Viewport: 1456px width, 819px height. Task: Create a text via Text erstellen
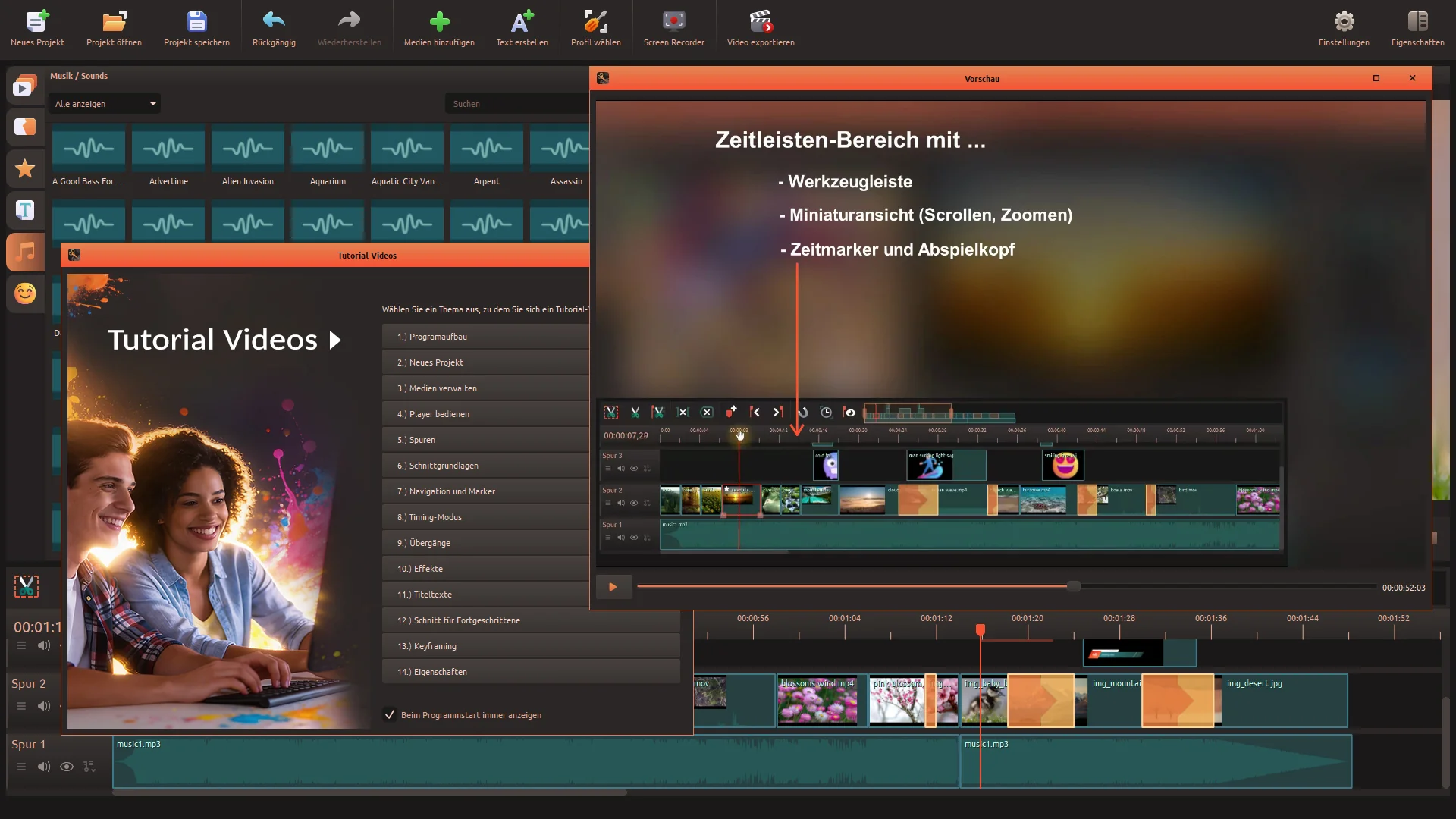coord(522,29)
